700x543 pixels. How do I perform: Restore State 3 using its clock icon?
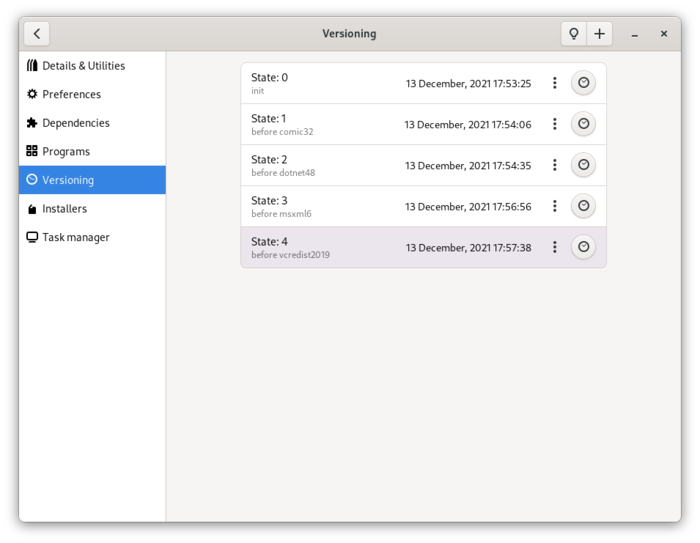[583, 206]
